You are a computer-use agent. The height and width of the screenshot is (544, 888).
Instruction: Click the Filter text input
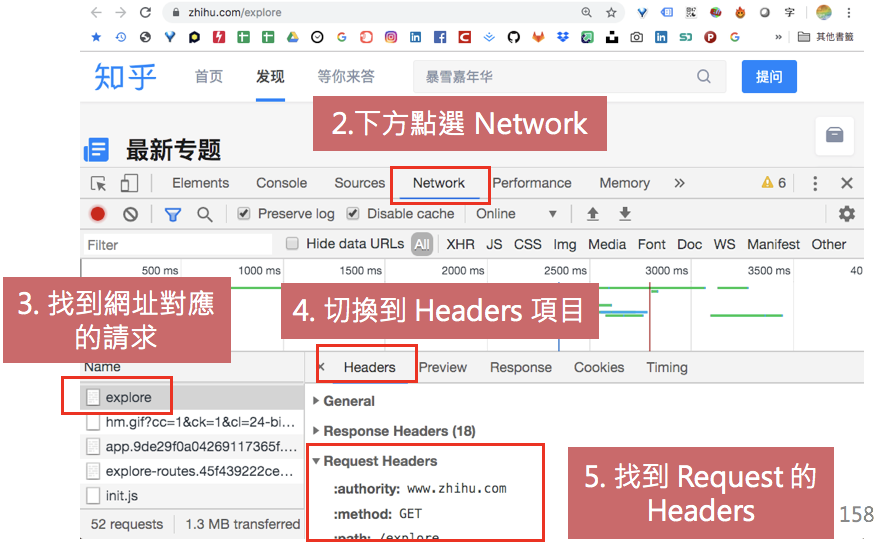(x=178, y=245)
